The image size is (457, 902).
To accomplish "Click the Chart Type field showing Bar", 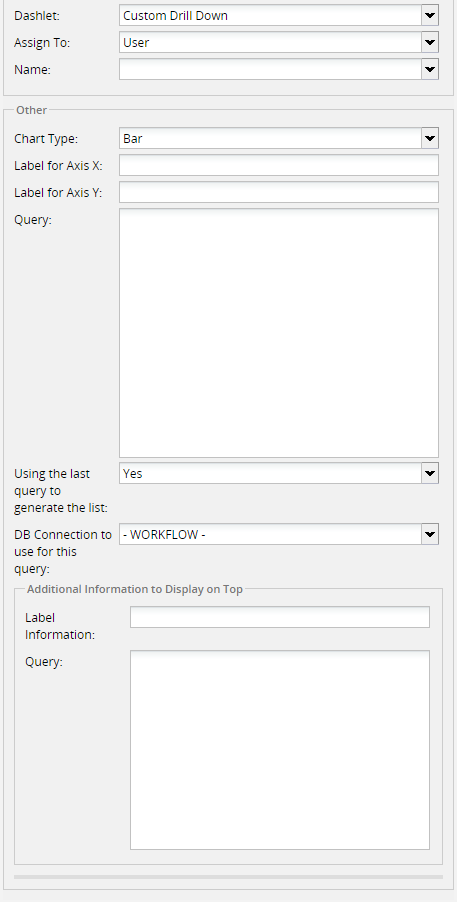I will (271, 139).
